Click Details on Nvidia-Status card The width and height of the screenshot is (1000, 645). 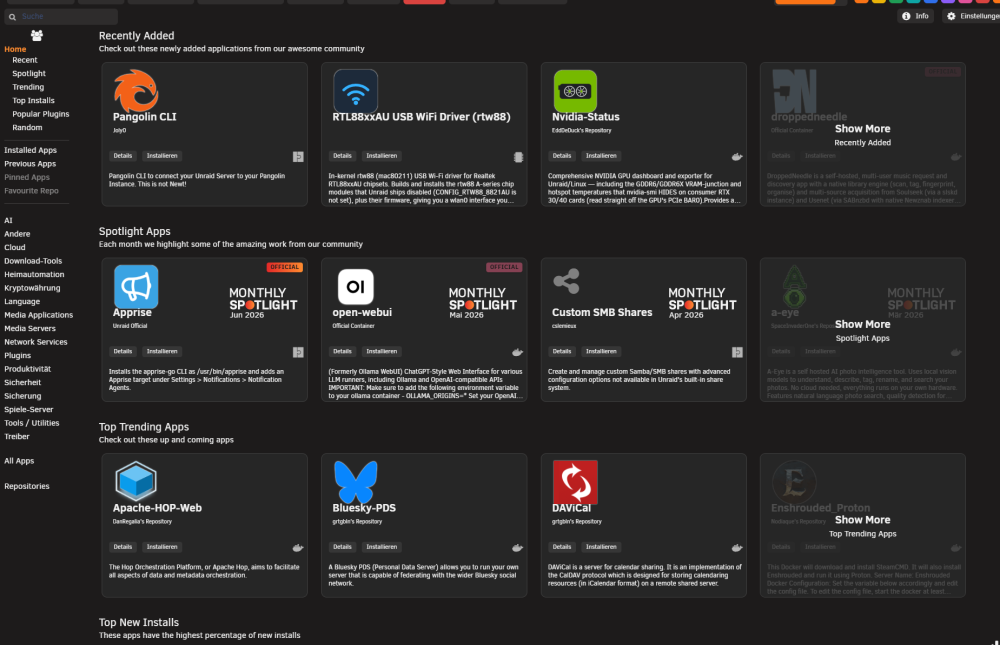tap(562, 156)
